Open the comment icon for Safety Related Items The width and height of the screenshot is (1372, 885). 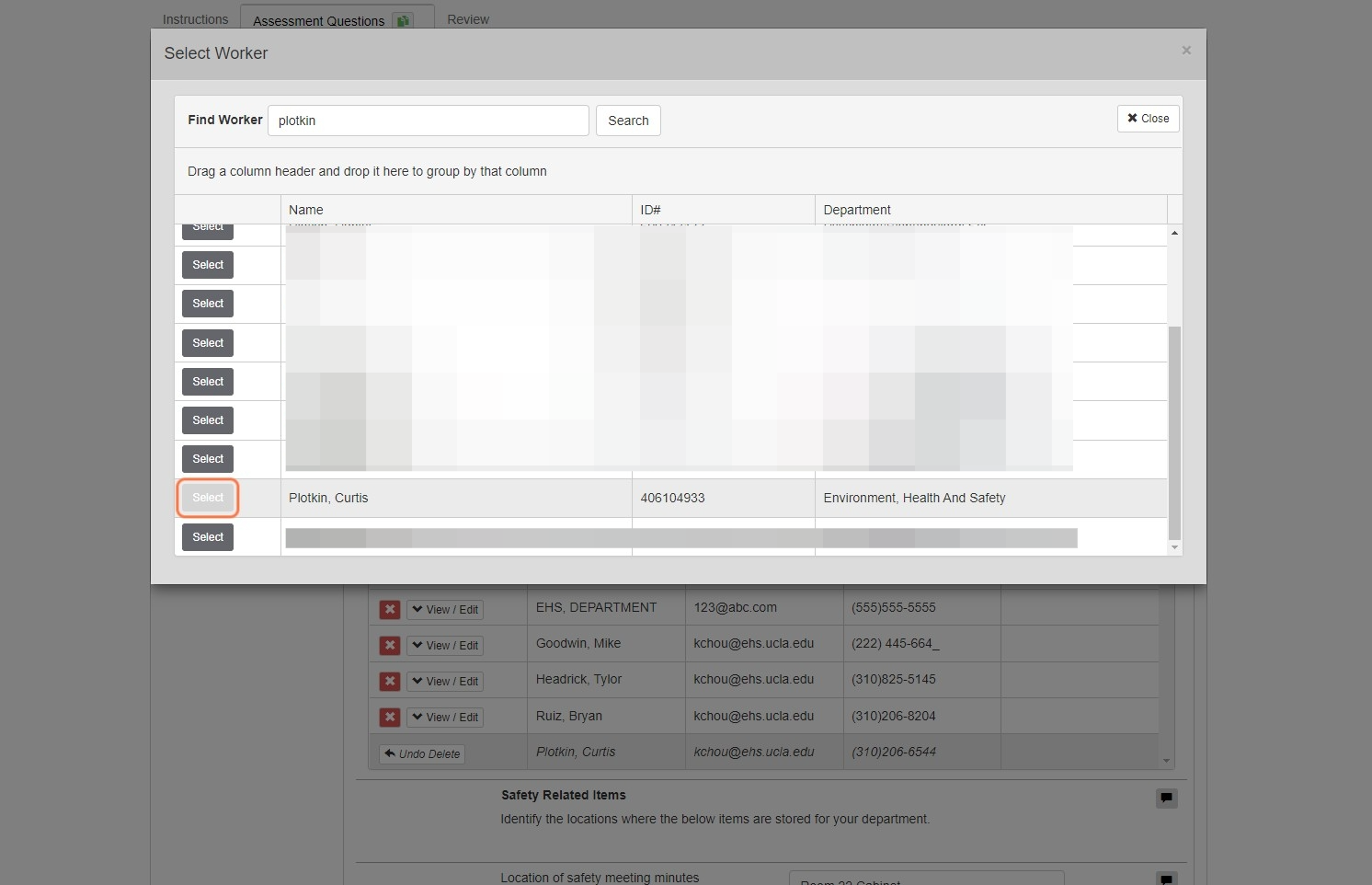pos(1166,798)
